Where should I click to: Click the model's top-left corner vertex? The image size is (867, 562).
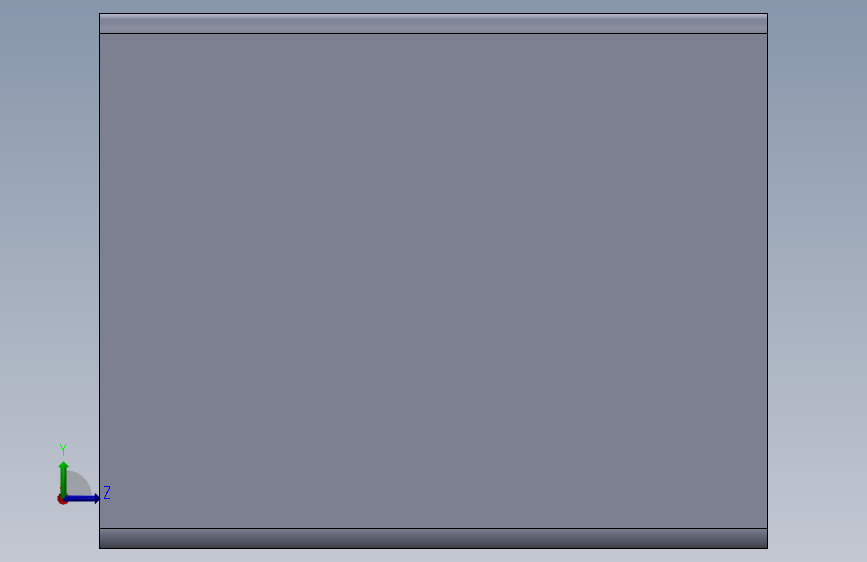100,13
